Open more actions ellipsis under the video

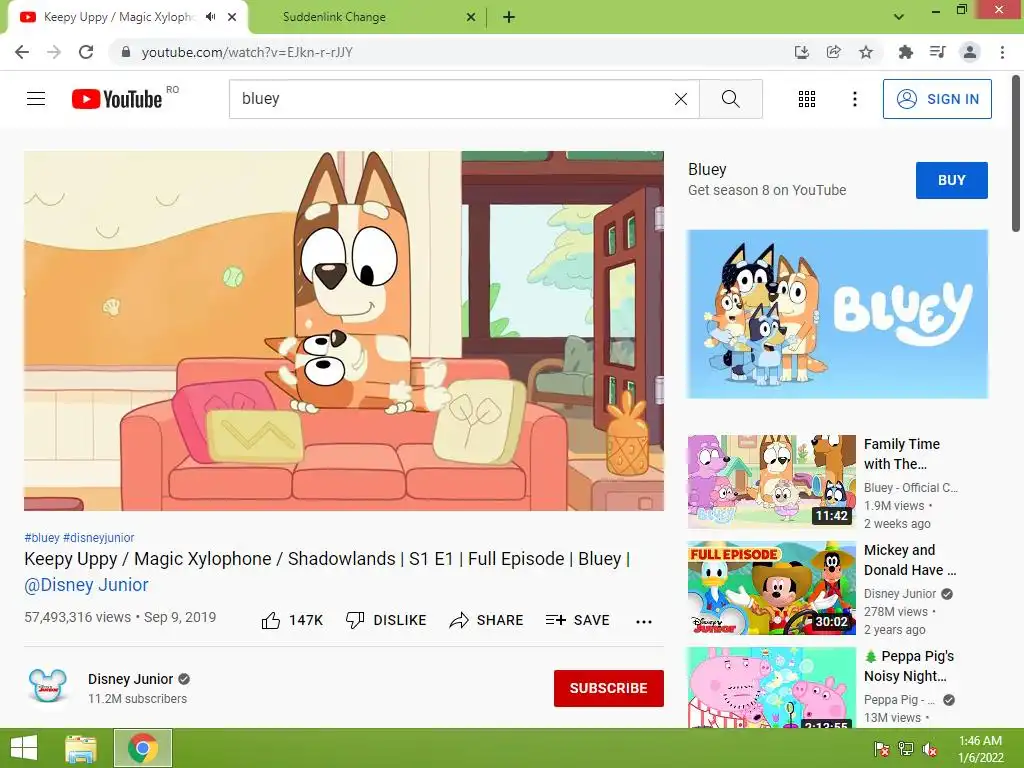644,621
